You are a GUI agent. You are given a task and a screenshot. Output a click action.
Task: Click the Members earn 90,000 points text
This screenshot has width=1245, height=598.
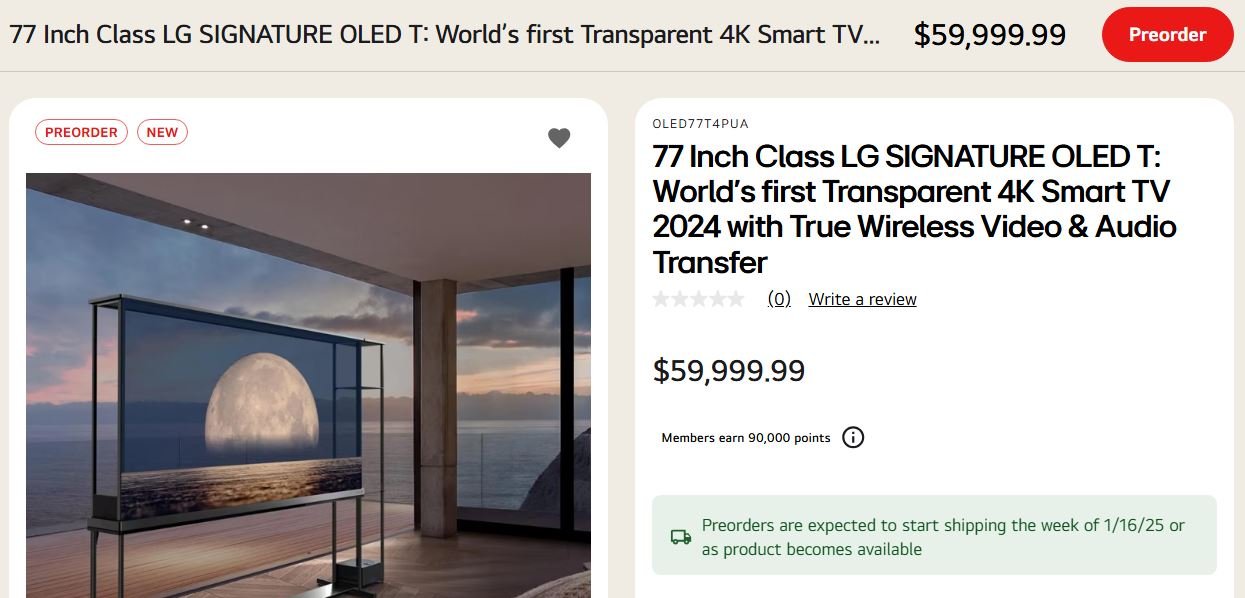pyautogui.click(x=743, y=437)
